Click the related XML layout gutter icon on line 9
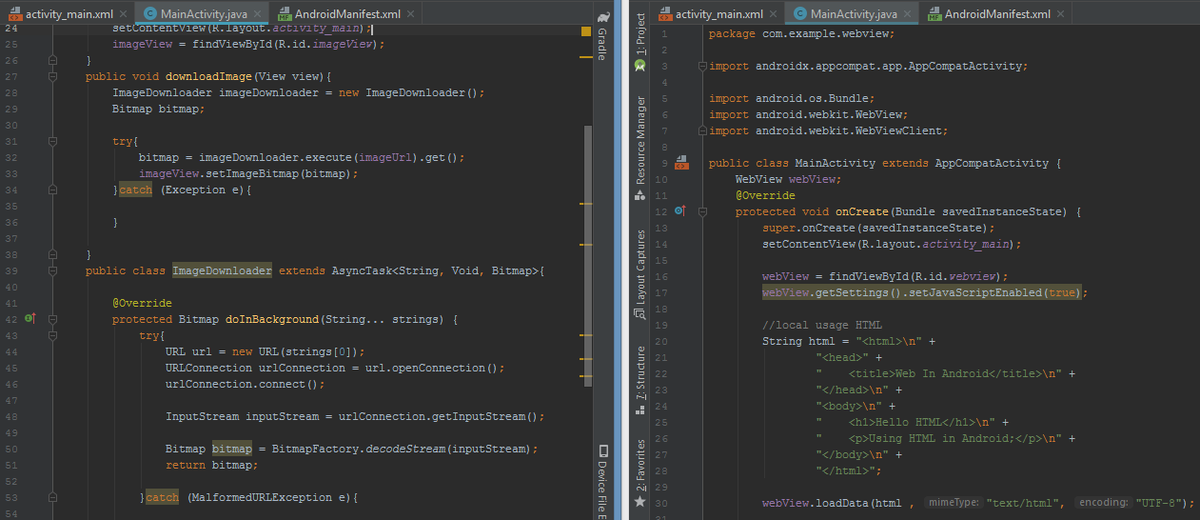Viewport: 1200px width, 520px height. [x=681, y=162]
